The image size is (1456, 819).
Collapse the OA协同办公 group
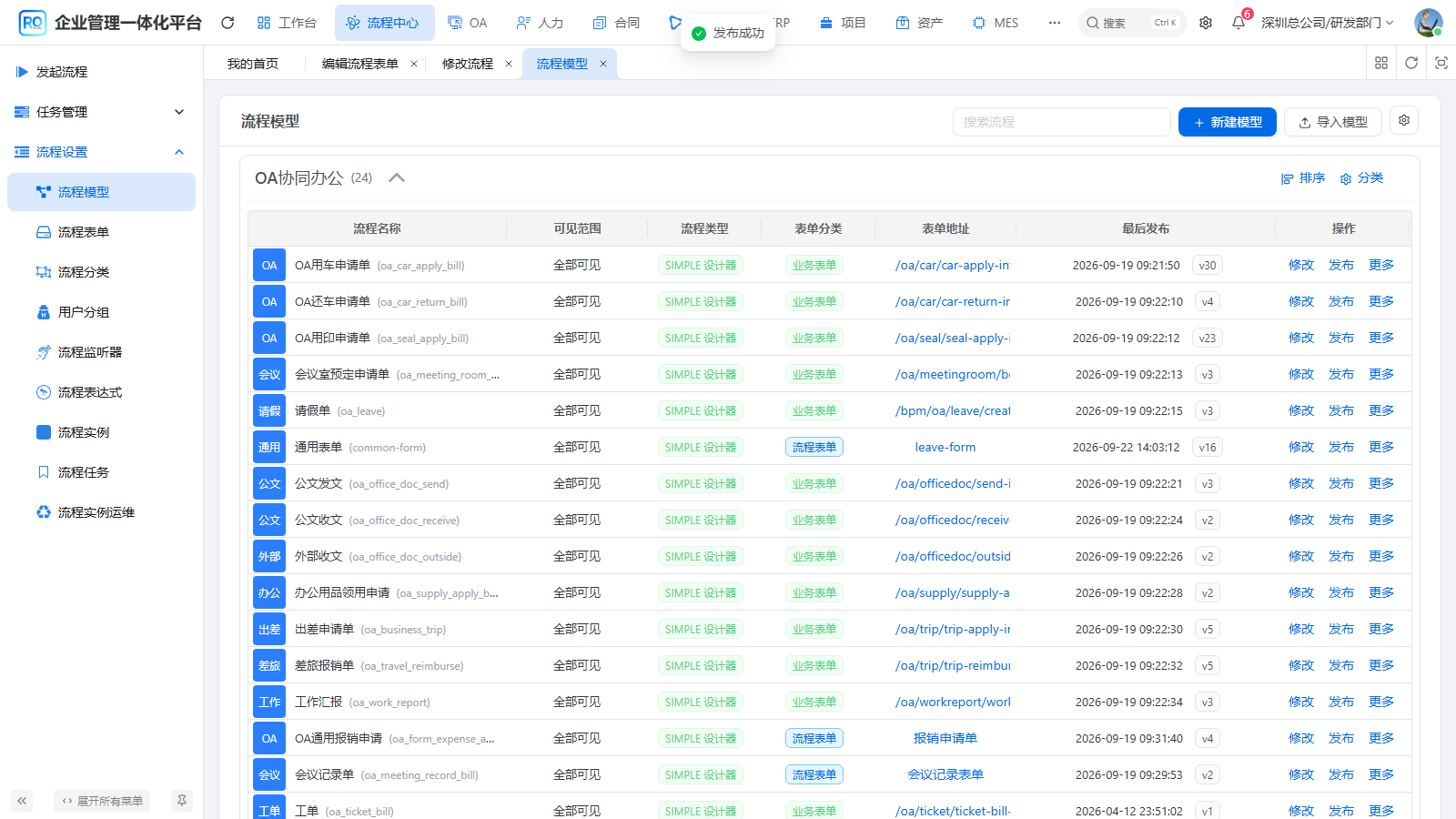[x=397, y=177]
